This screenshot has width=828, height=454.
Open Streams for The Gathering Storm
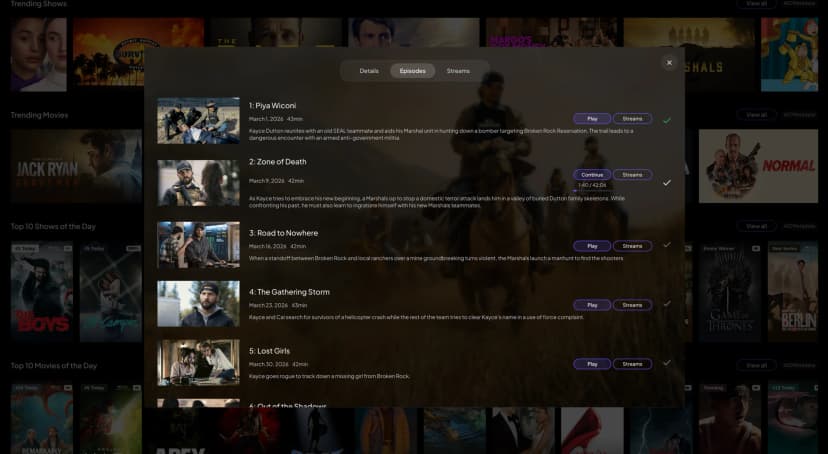[632, 305]
